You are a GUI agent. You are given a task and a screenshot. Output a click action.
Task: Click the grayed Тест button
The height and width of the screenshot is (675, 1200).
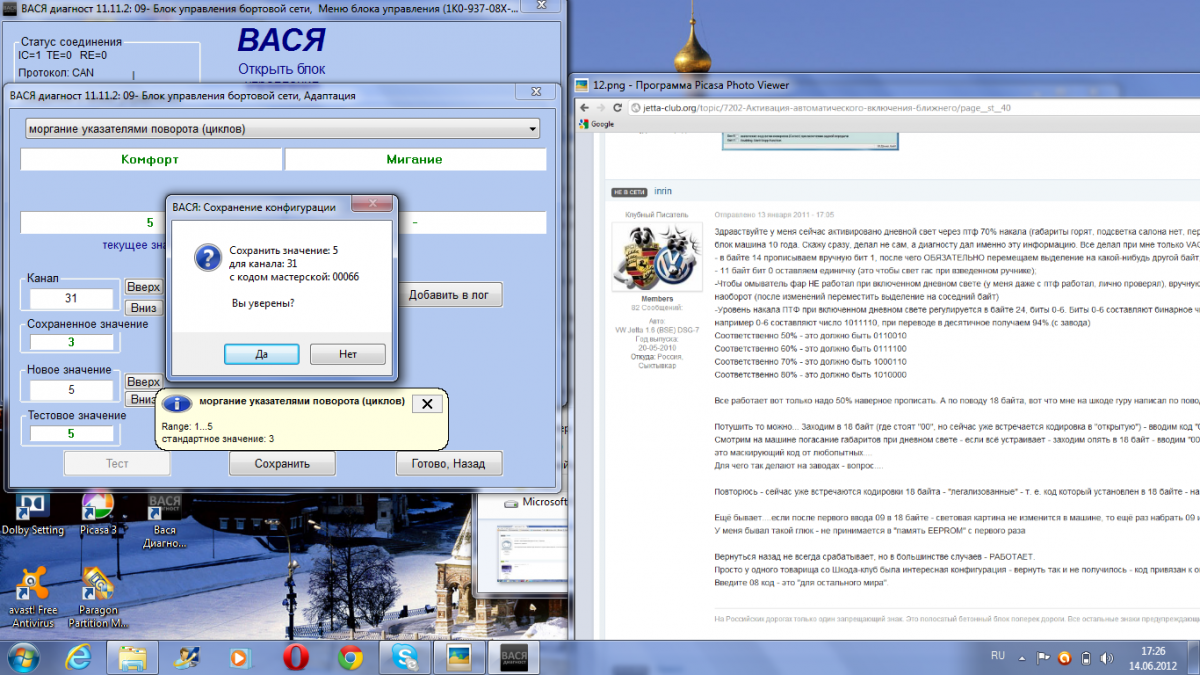coord(117,464)
